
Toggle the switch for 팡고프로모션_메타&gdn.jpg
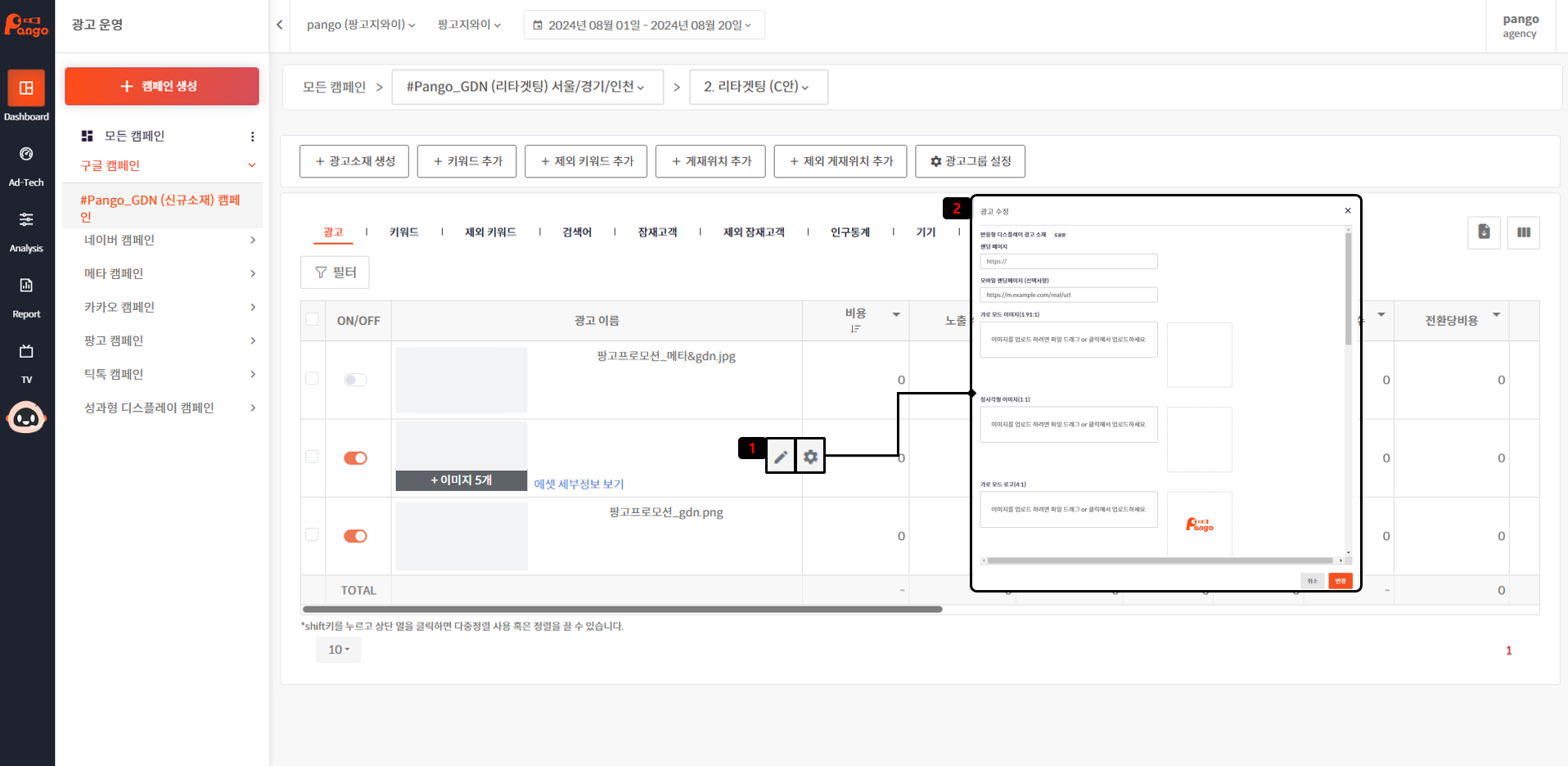point(355,380)
